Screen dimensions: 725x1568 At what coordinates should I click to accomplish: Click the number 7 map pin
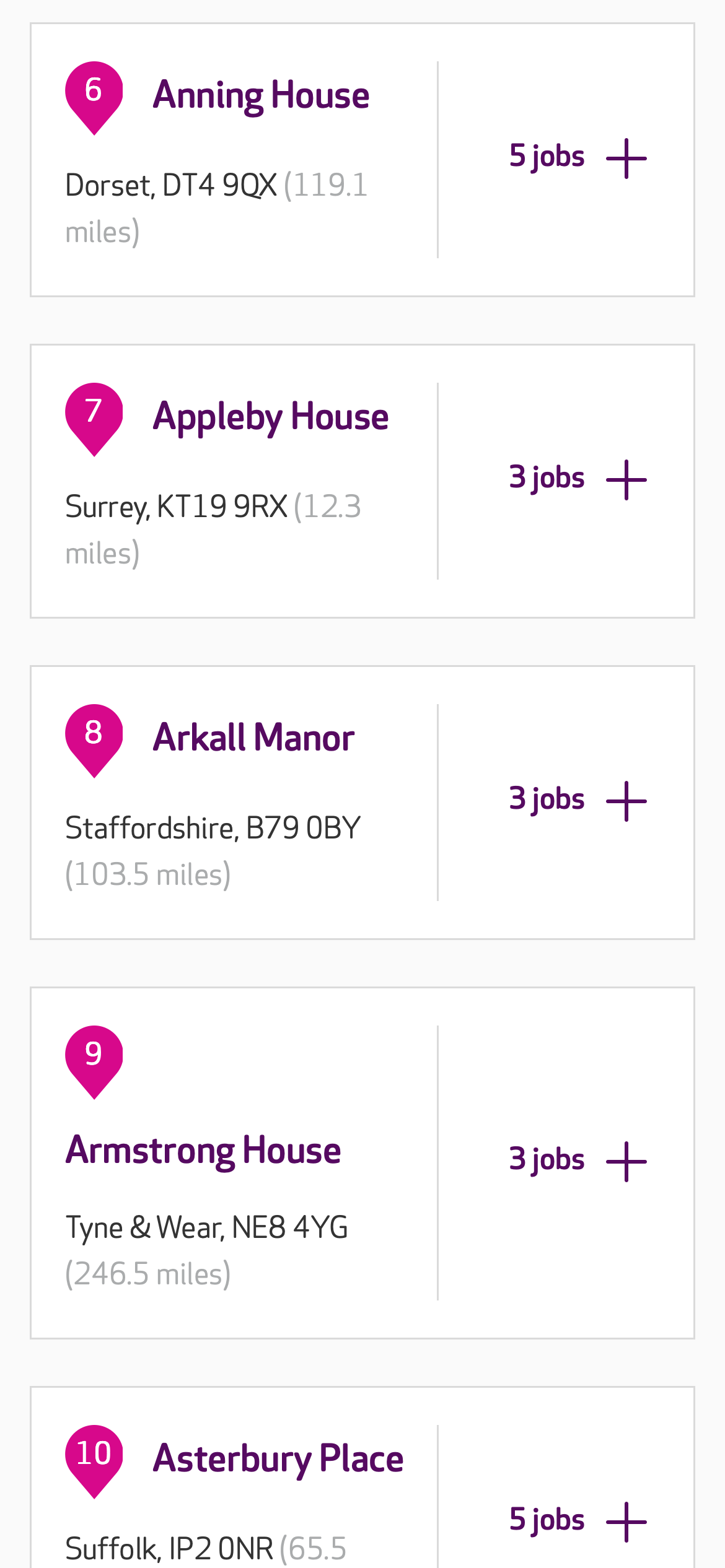(x=94, y=416)
